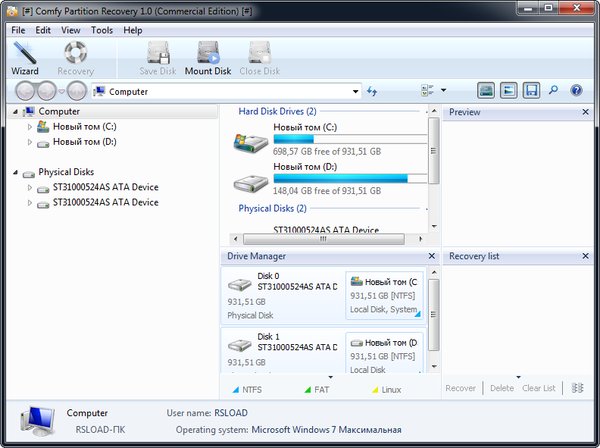600x448 pixels.
Task: Click the vertical scrollbar of drives list
Action: 434,150
